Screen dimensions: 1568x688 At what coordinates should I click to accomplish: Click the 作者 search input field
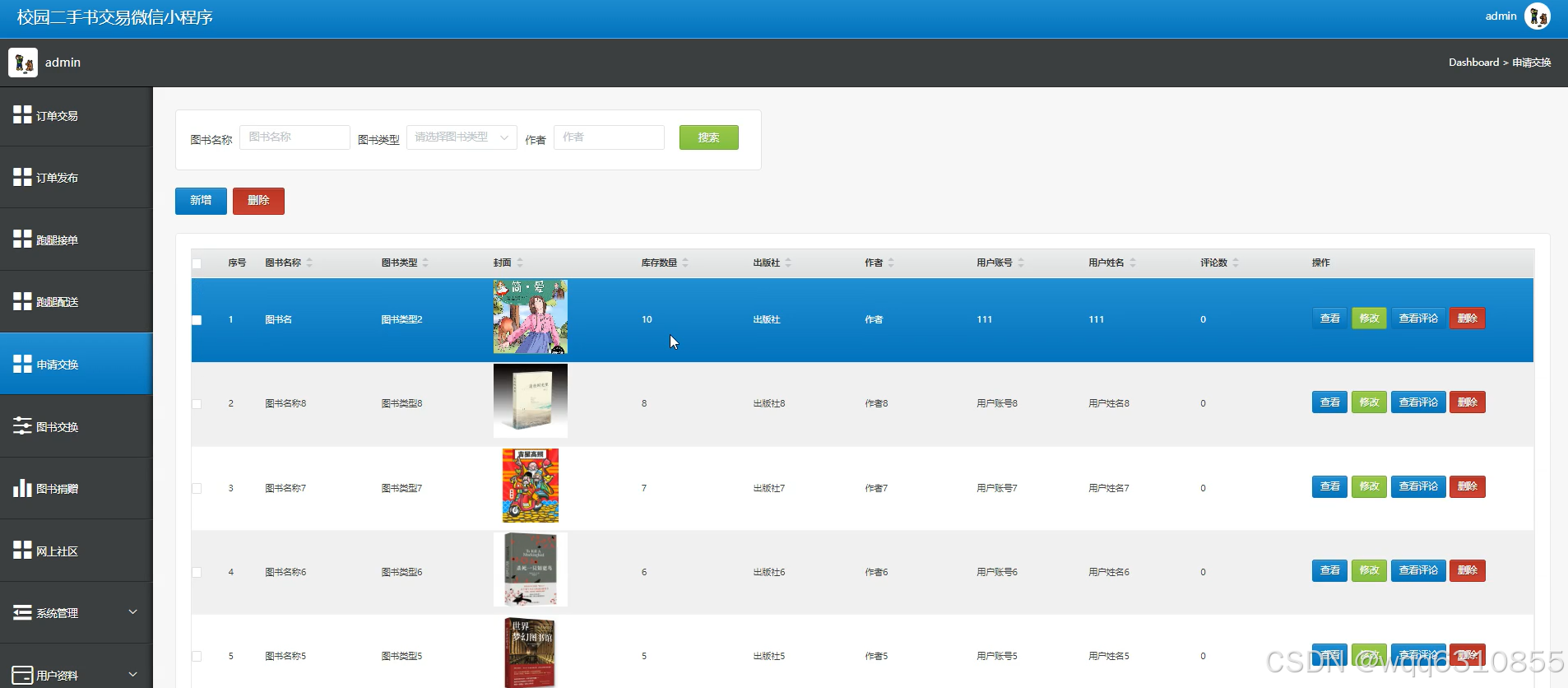[609, 137]
